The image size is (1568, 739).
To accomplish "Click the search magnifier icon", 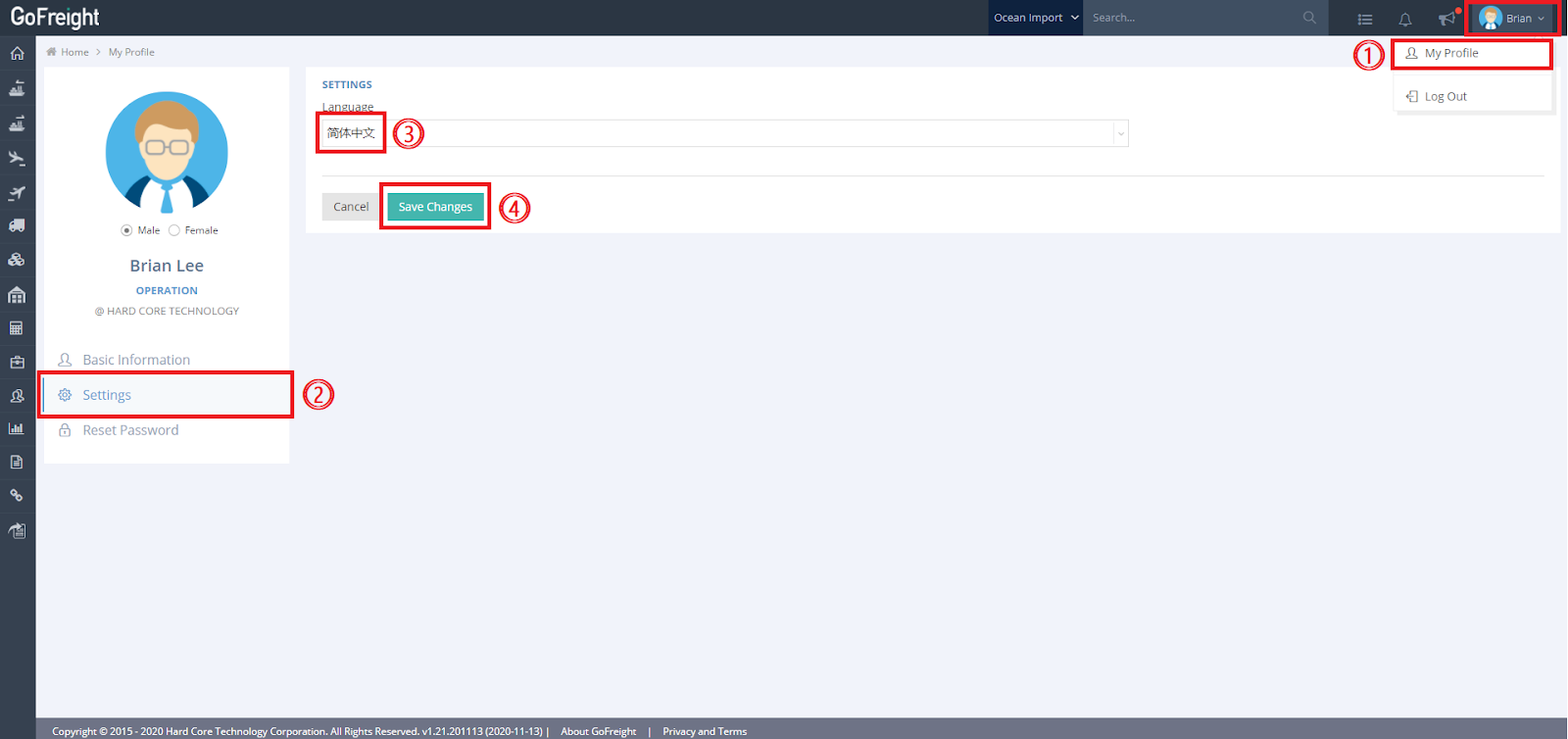I will pos(1309,18).
